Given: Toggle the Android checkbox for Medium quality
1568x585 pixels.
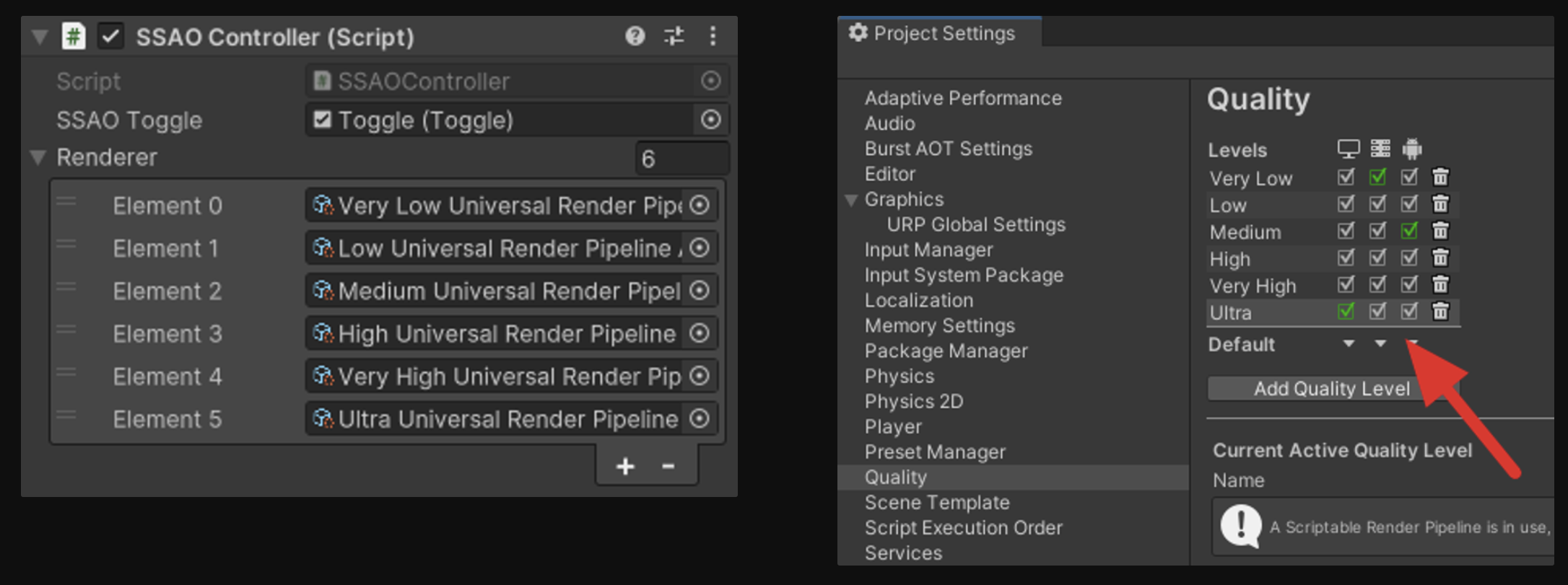Looking at the screenshot, I should click(1409, 231).
